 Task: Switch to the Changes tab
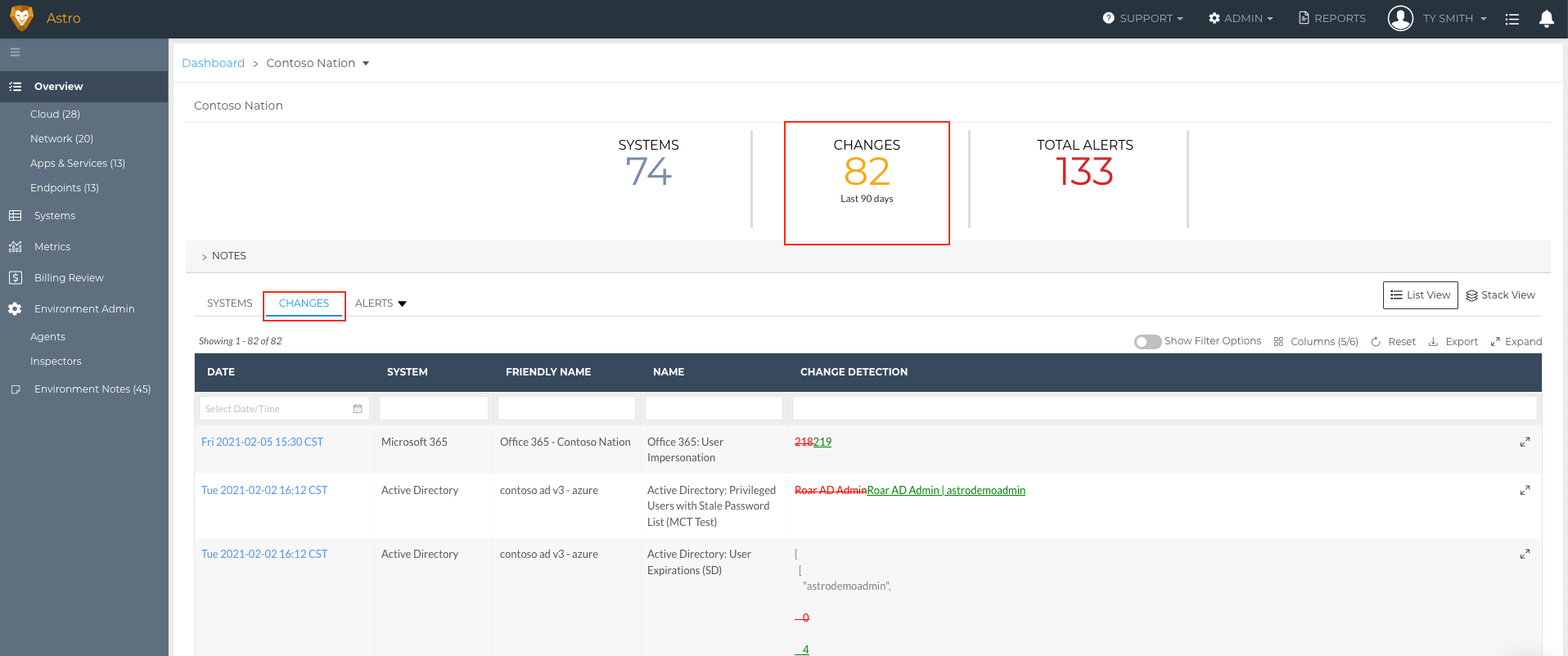click(x=304, y=303)
